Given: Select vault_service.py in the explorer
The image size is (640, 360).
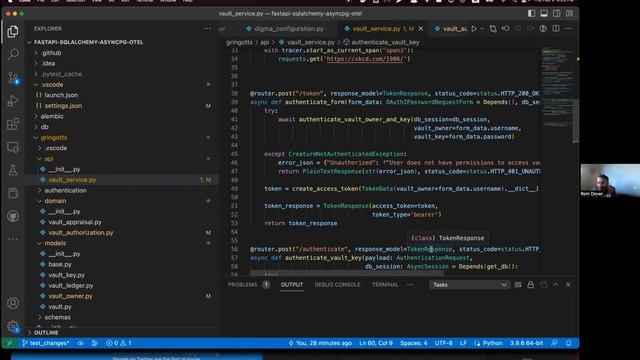Looking at the screenshot, I should click(72, 180).
